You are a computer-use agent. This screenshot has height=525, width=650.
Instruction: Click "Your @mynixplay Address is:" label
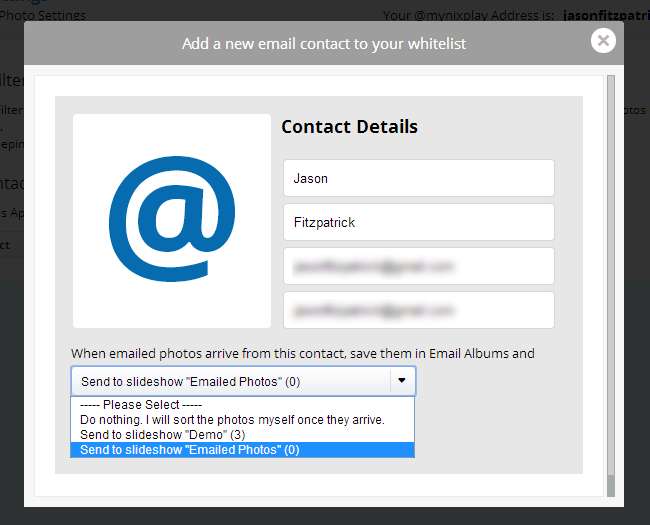click(x=468, y=15)
